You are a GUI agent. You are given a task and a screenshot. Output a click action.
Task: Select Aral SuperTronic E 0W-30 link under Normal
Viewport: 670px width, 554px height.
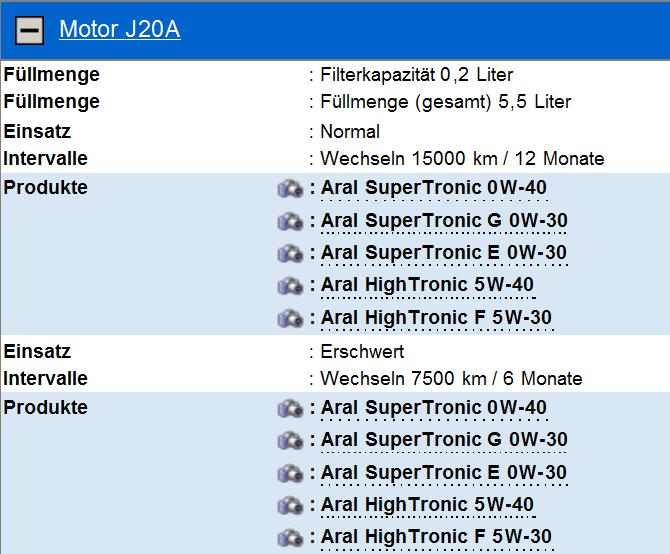pos(443,253)
